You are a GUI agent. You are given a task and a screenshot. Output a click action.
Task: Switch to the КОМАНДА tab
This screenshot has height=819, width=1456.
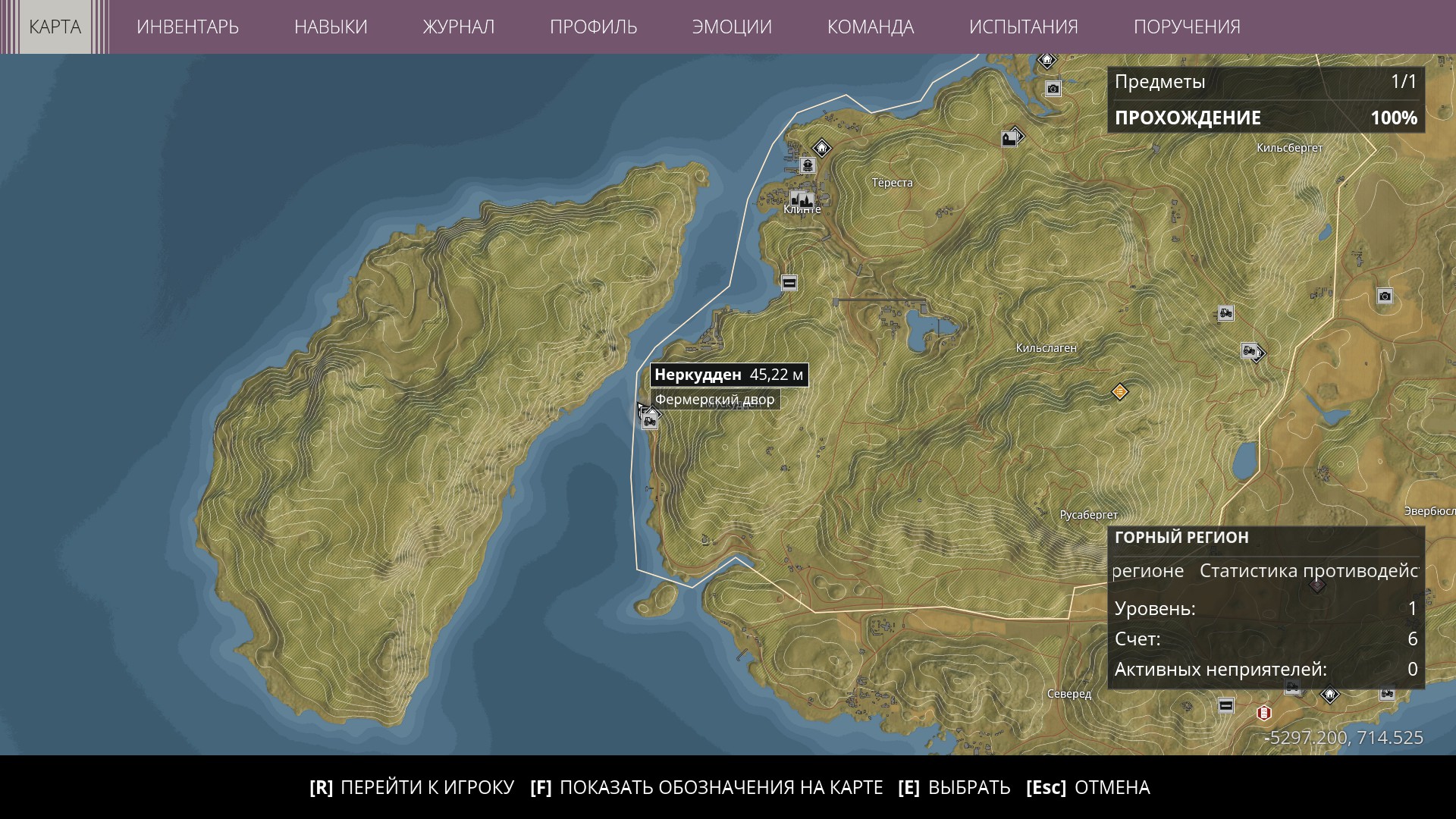[x=871, y=27]
